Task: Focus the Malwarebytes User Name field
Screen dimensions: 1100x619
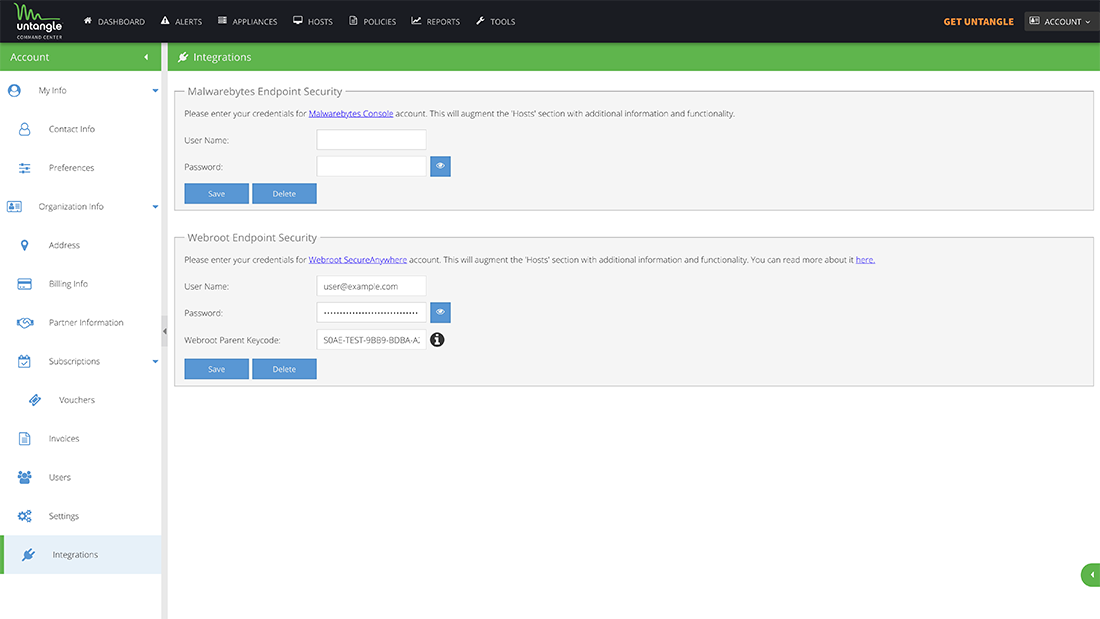Action: coord(371,140)
